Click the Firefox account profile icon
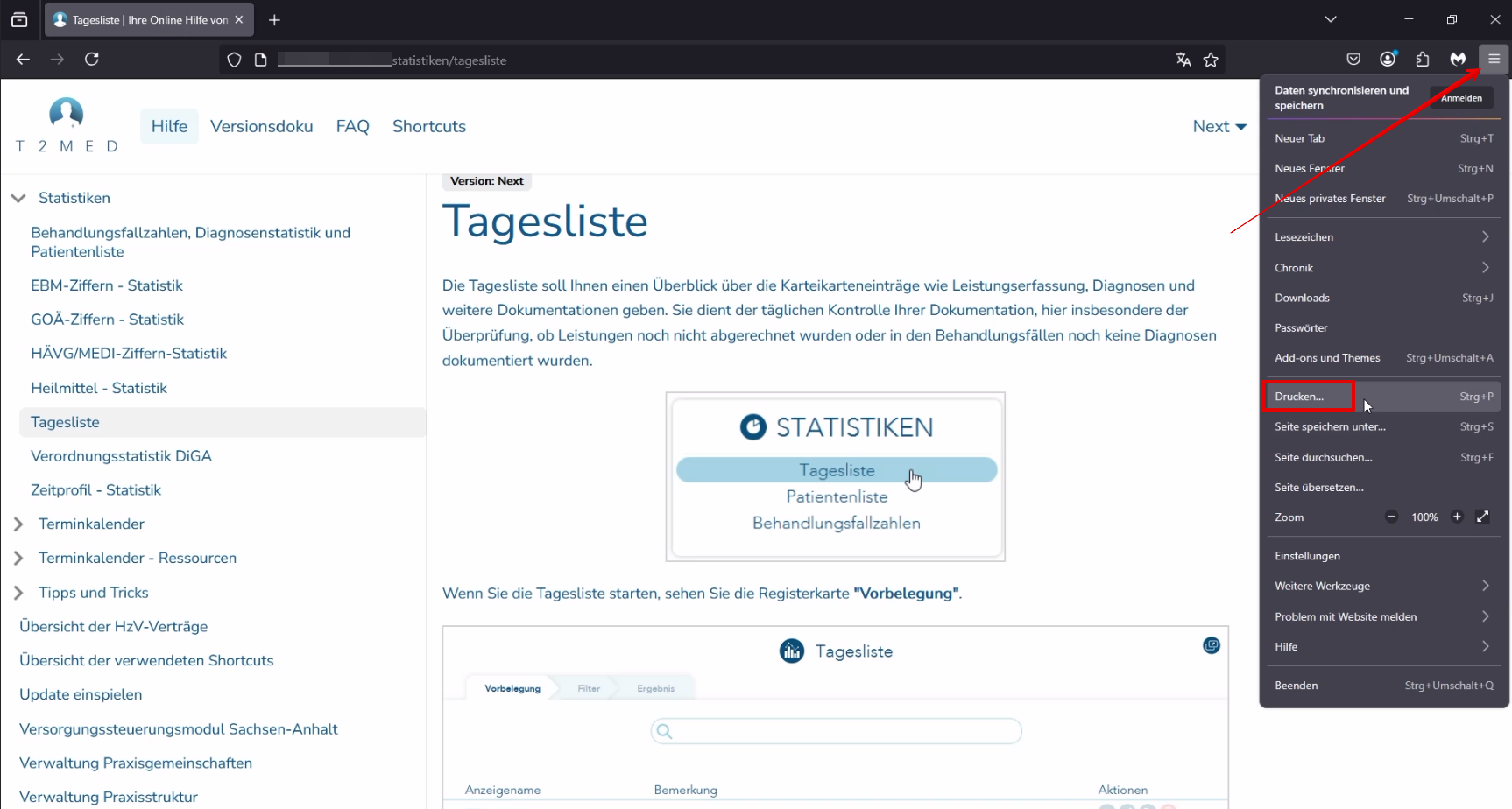This screenshot has width=1512, height=809. pyautogui.click(x=1388, y=59)
